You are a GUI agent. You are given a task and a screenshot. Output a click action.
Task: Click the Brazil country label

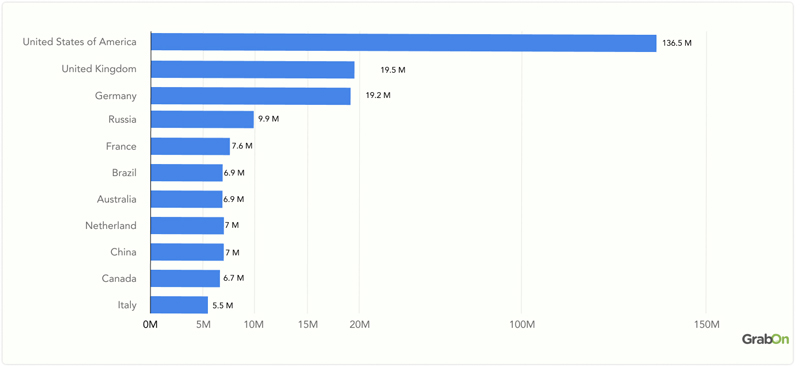pyautogui.click(x=124, y=173)
